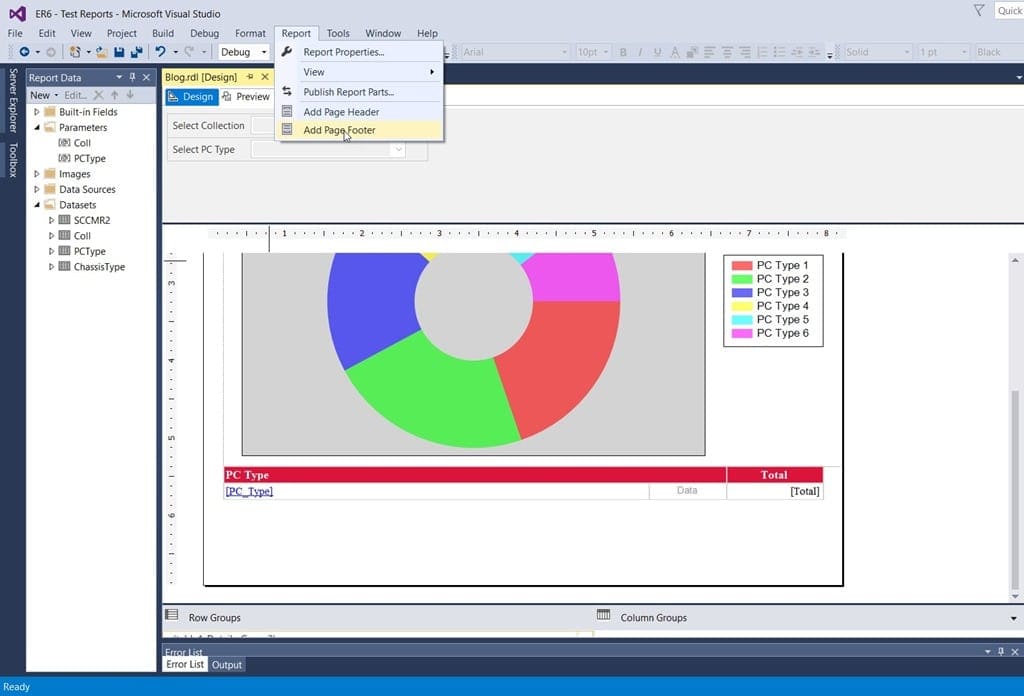The height and width of the screenshot is (696, 1024).
Task: Click the increase indent toolbar icon
Action: coord(814,52)
